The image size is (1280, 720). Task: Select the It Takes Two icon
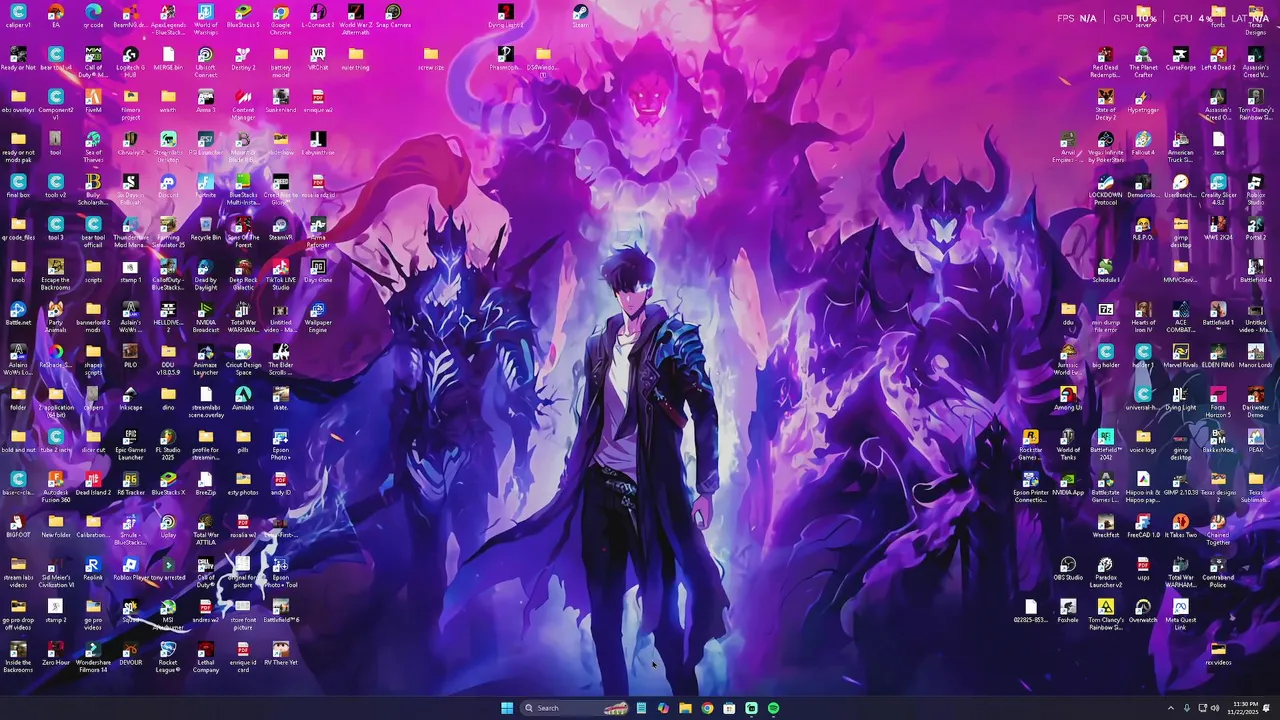(1180, 526)
